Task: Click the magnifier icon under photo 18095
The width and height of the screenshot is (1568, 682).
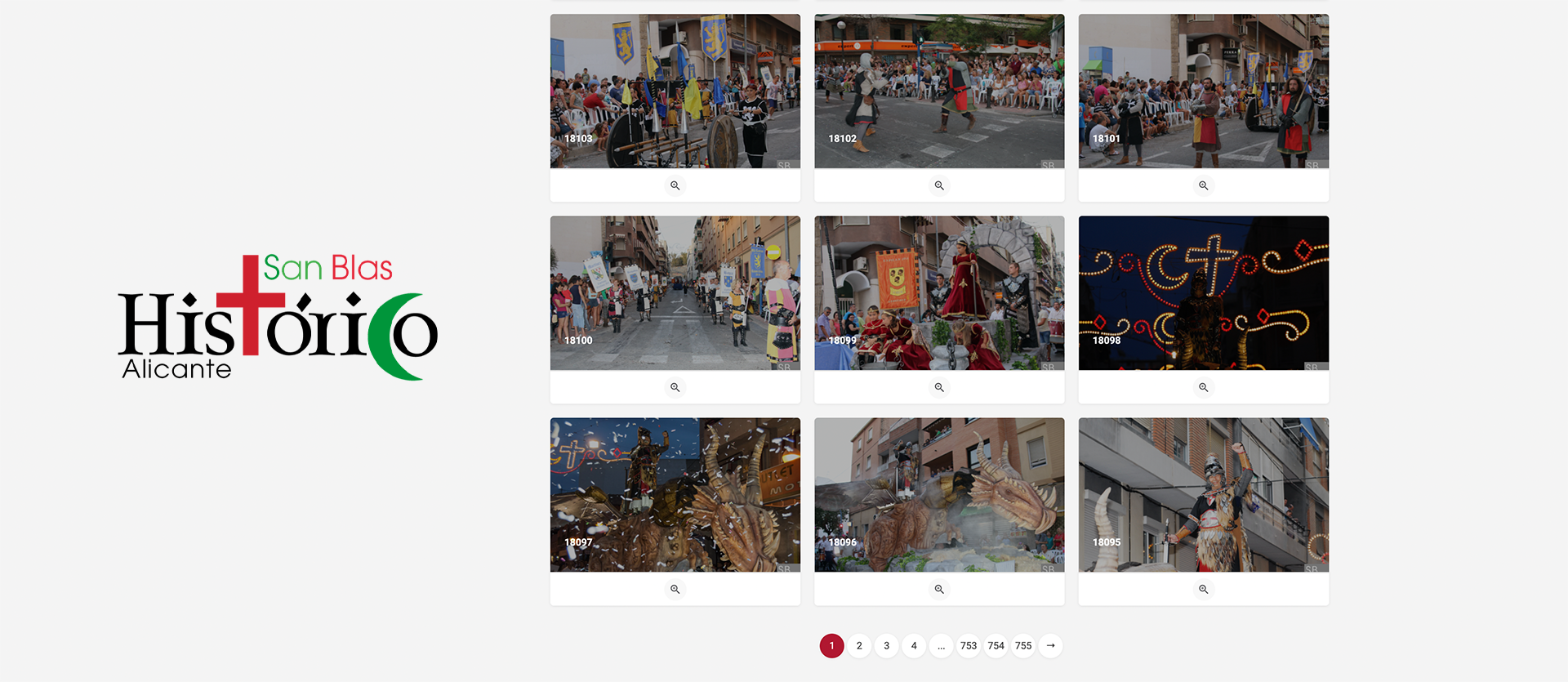Action: coord(1203,589)
